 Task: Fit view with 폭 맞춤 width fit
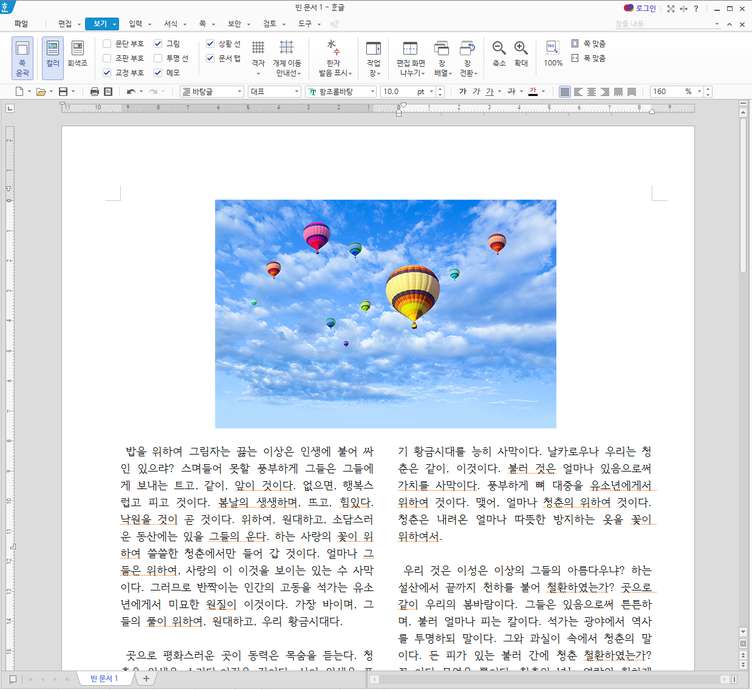click(x=588, y=58)
